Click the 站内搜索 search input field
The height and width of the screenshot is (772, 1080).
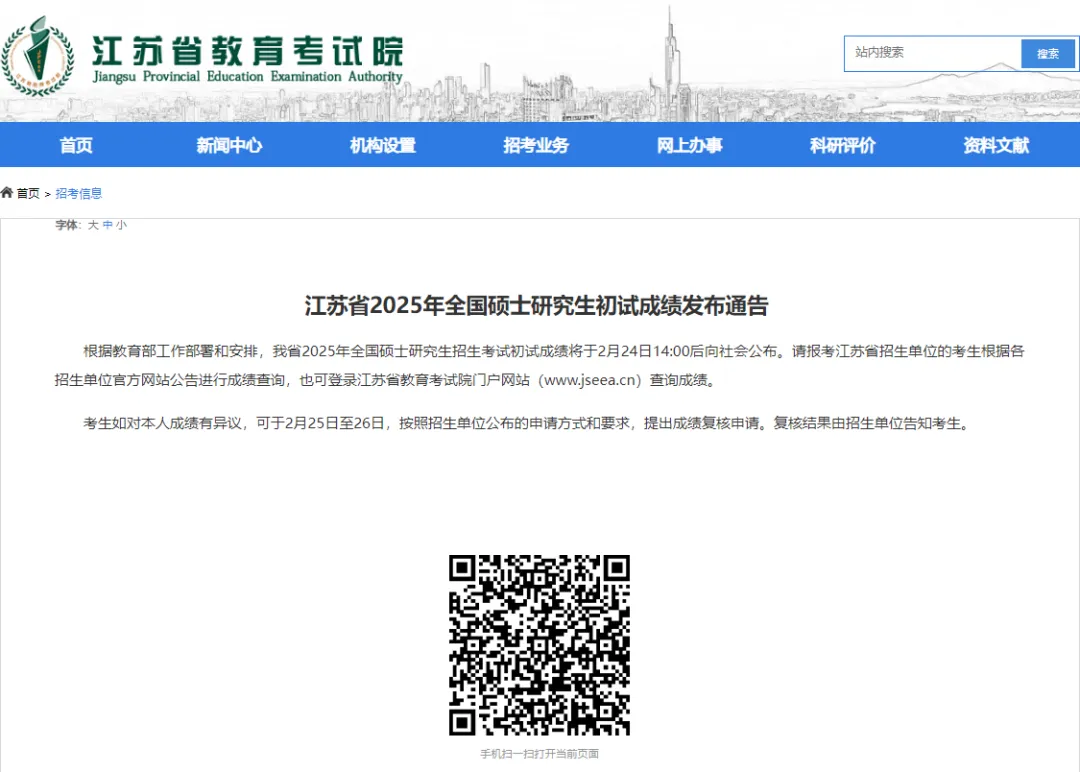click(x=933, y=53)
